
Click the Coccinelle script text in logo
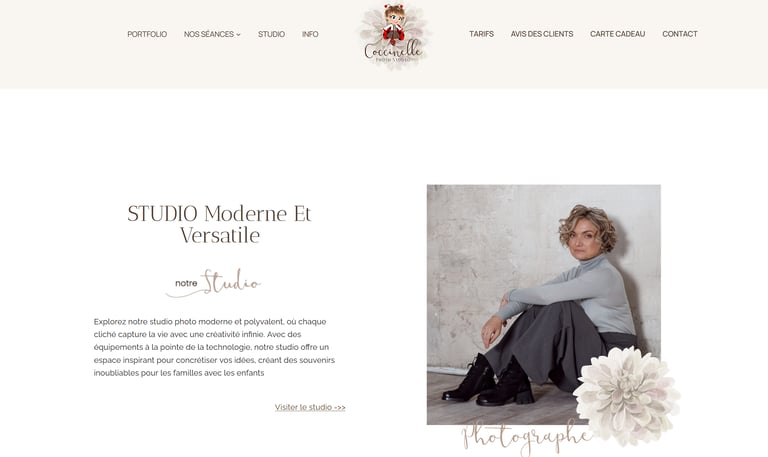[x=393, y=49]
